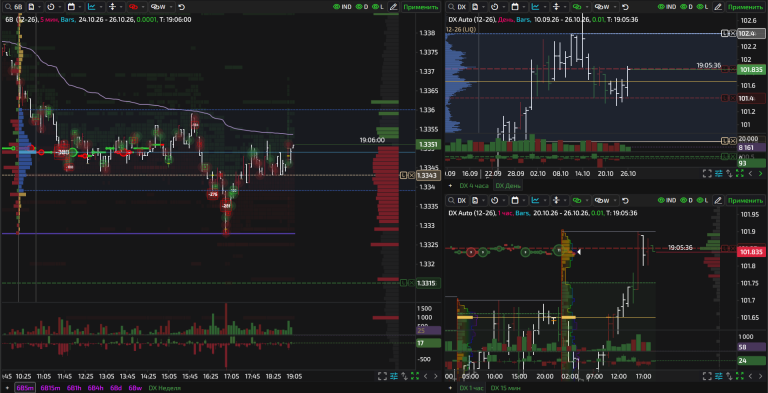This screenshot has height=393, width=768.
Task: Open symbol search in 6B chart panel
Action: coord(13,7)
